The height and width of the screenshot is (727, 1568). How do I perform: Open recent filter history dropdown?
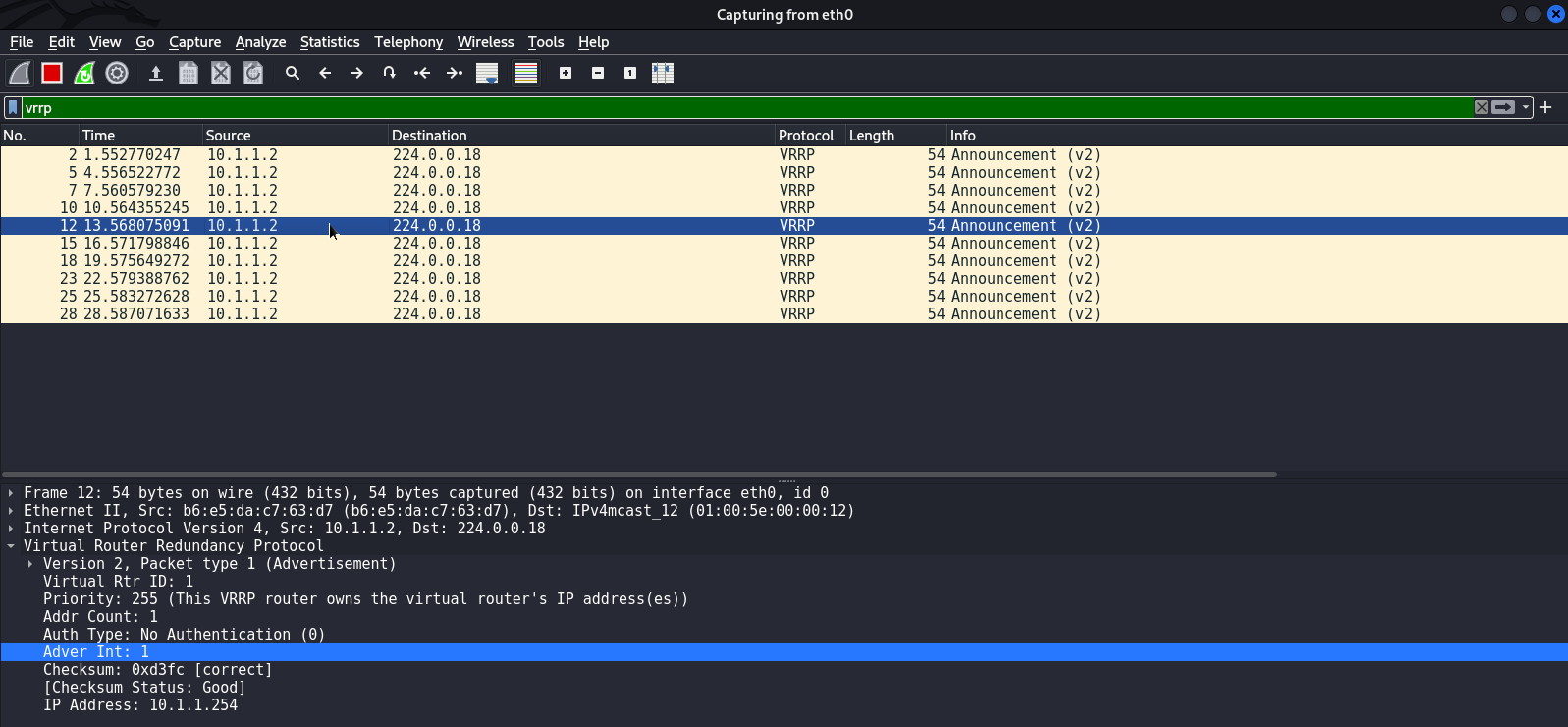1526,107
